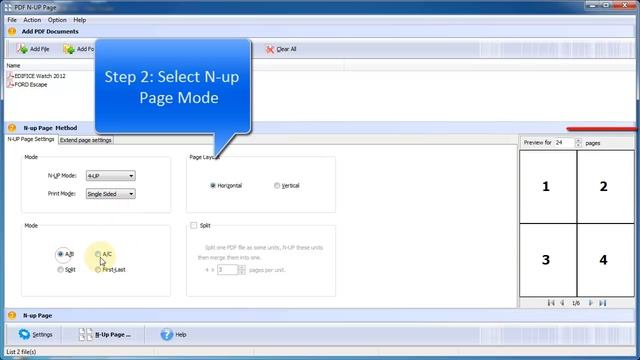Click preview cell number 1
The height and width of the screenshot is (360, 640).
[548, 187]
